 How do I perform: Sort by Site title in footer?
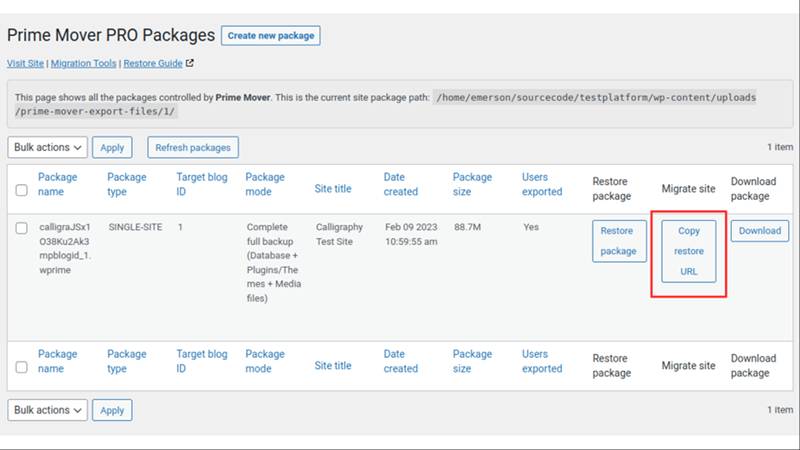333,366
